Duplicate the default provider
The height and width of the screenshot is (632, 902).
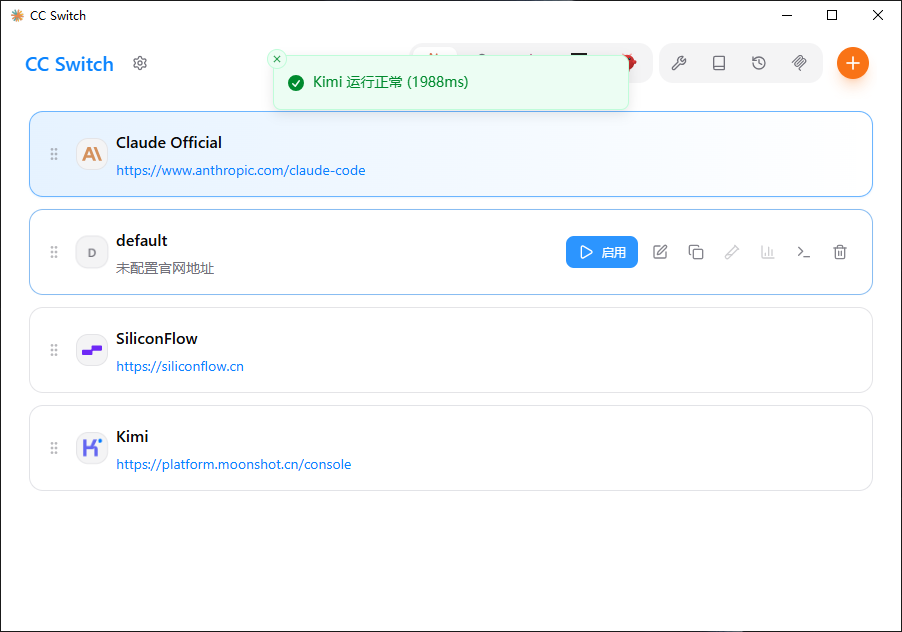point(696,252)
